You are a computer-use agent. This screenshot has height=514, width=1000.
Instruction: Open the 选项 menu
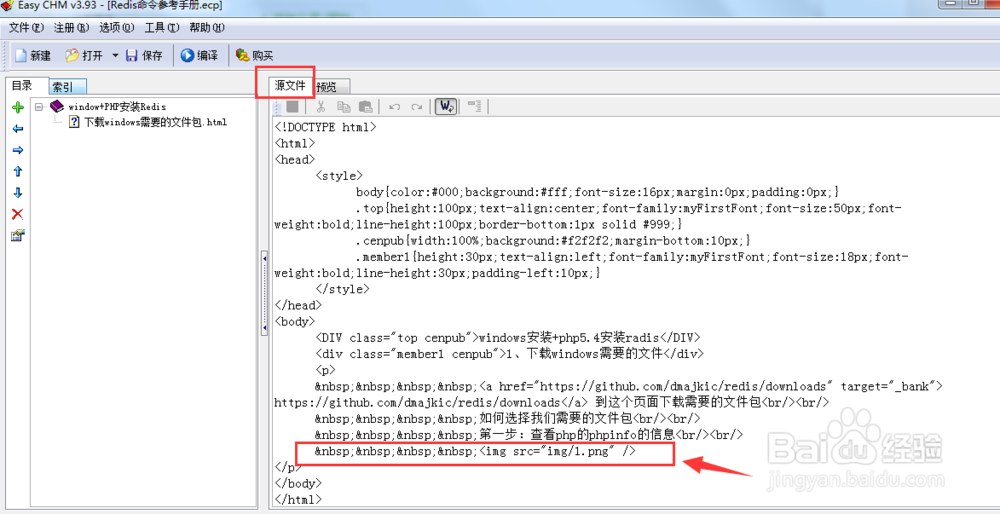tap(117, 27)
